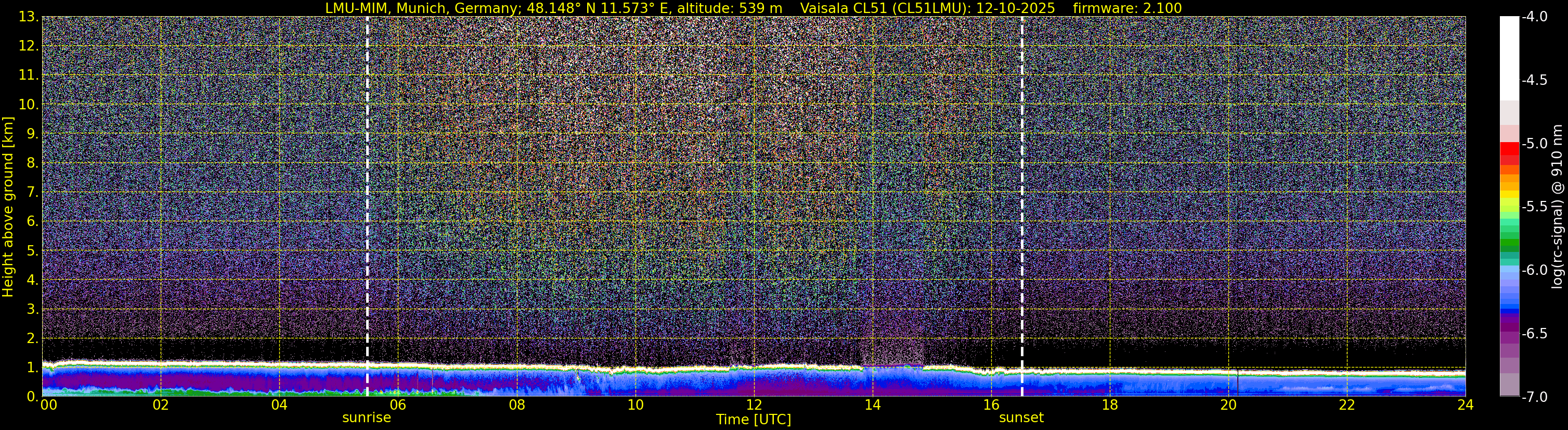
Task: Click the height axis tick '4.'
Action: pos(33,280)
